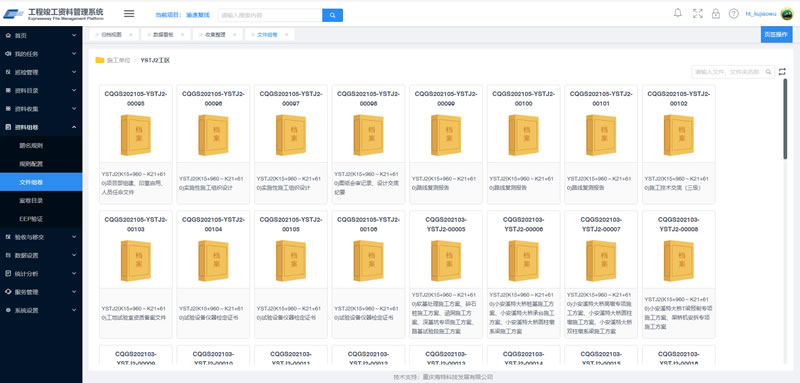Click the 资料组卷 sidebar icon
This screenshot has height=383, width=800.
(x=8, y=127)
